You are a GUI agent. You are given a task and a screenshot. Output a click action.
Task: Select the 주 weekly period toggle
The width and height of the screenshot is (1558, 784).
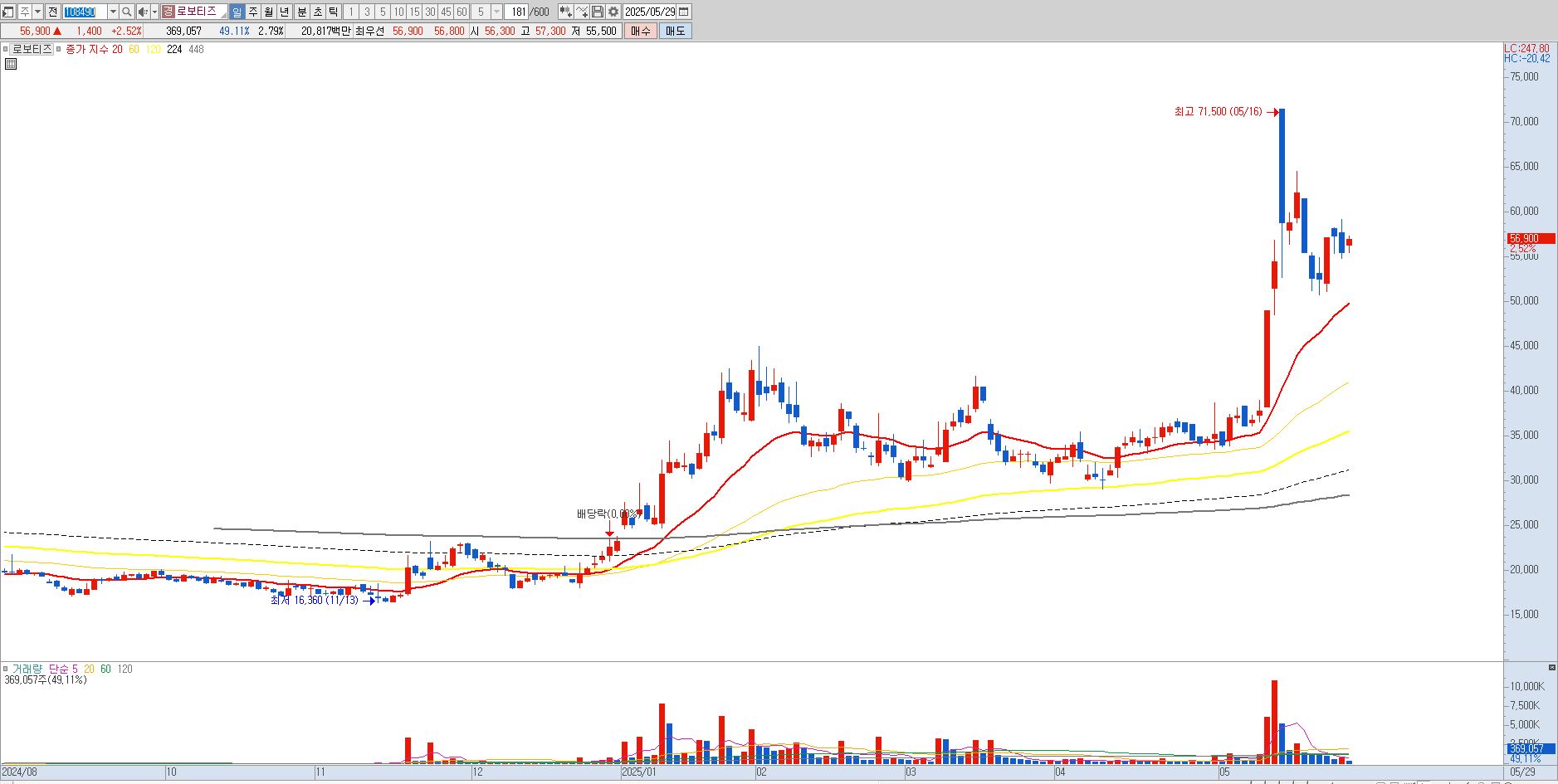pyautogui.click(x=253, y=12)
